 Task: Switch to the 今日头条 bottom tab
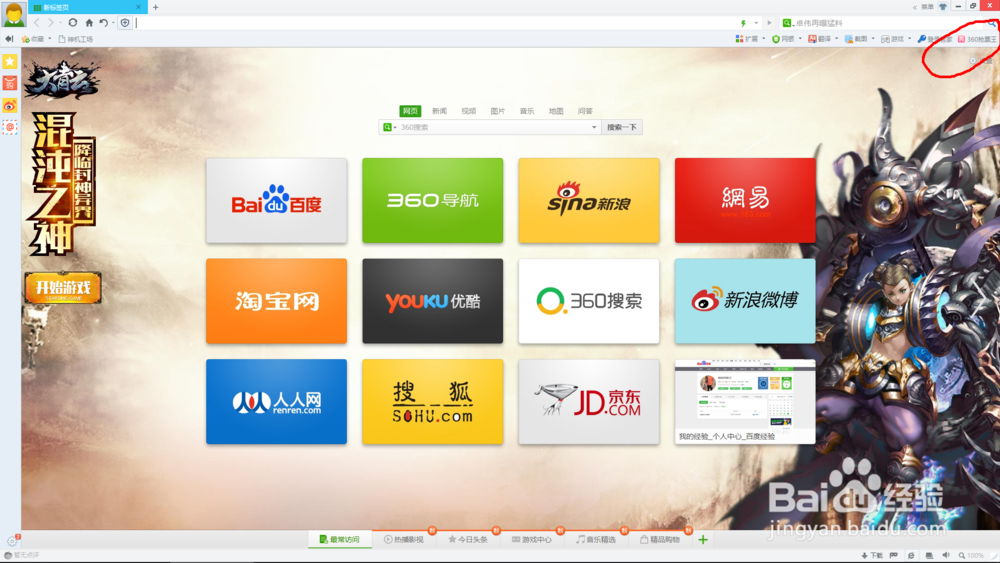[x=467, y=539]
